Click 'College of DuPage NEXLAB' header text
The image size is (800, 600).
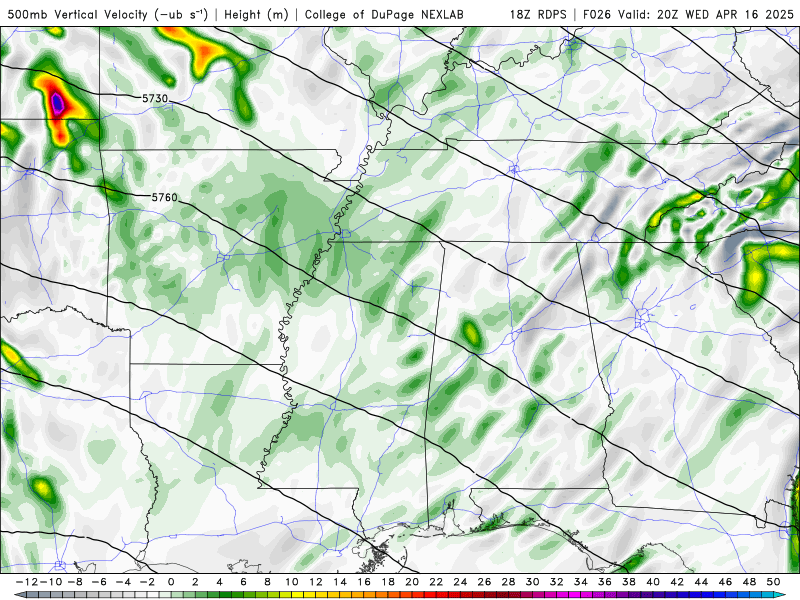(384, 14)
